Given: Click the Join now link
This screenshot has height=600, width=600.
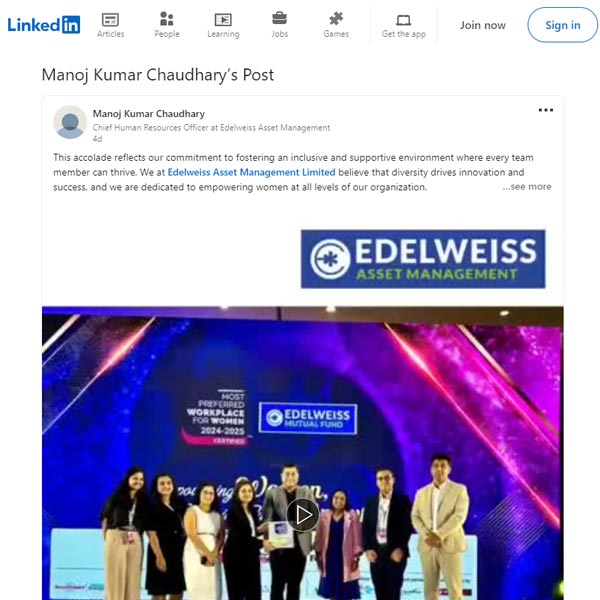Looking at the screenshot, I should click(483, 25).
